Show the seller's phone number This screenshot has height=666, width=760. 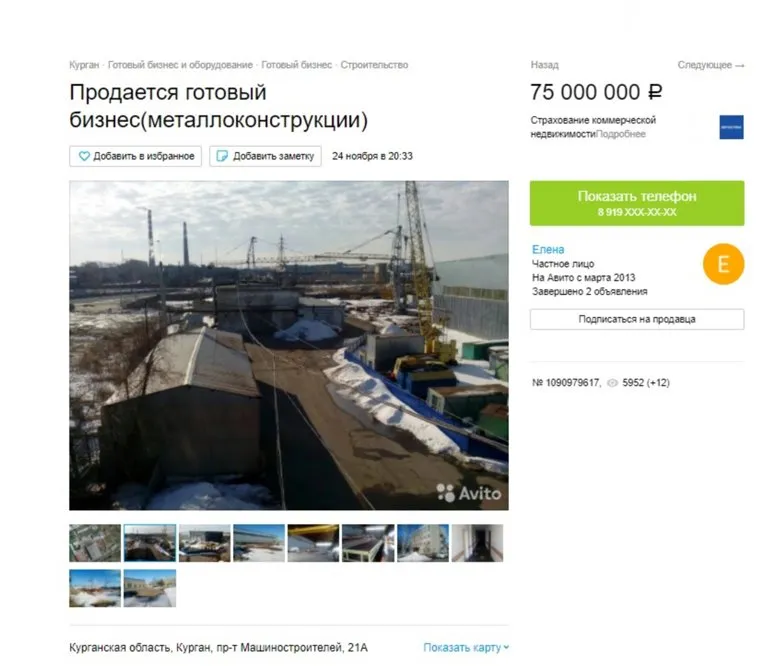(x=636, y=203)
